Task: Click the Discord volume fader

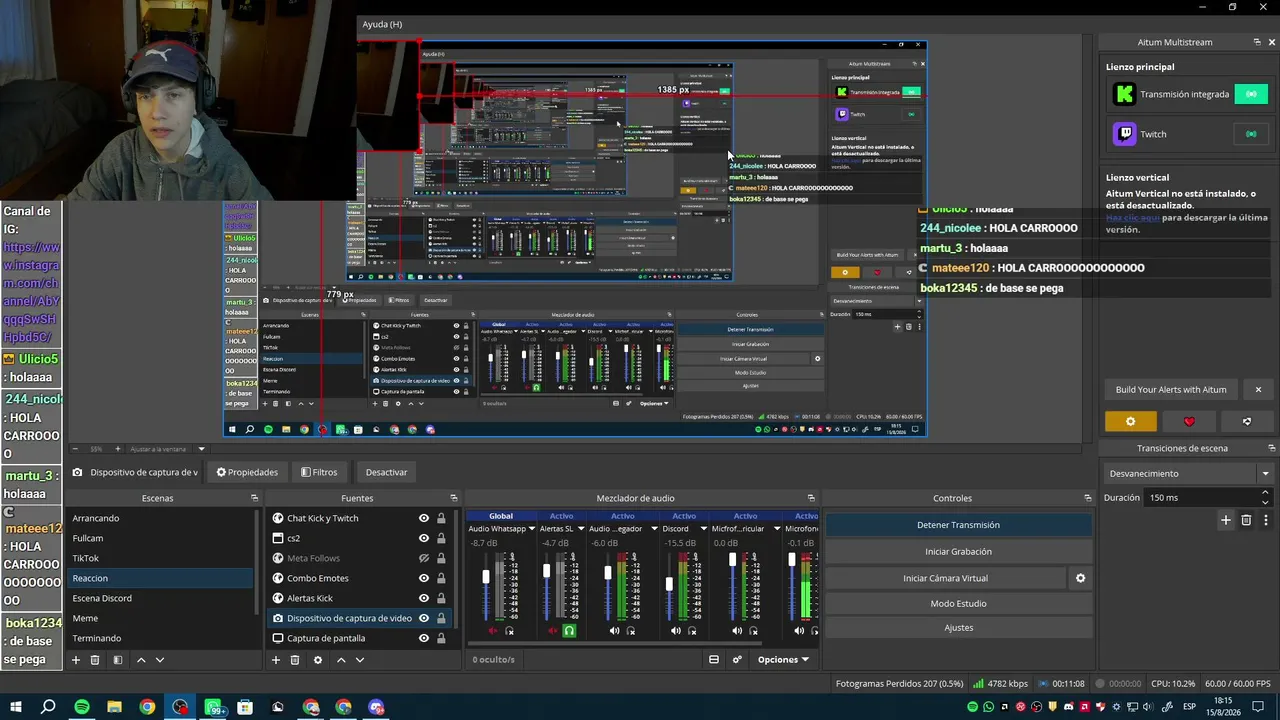Action: click(670, 584)
